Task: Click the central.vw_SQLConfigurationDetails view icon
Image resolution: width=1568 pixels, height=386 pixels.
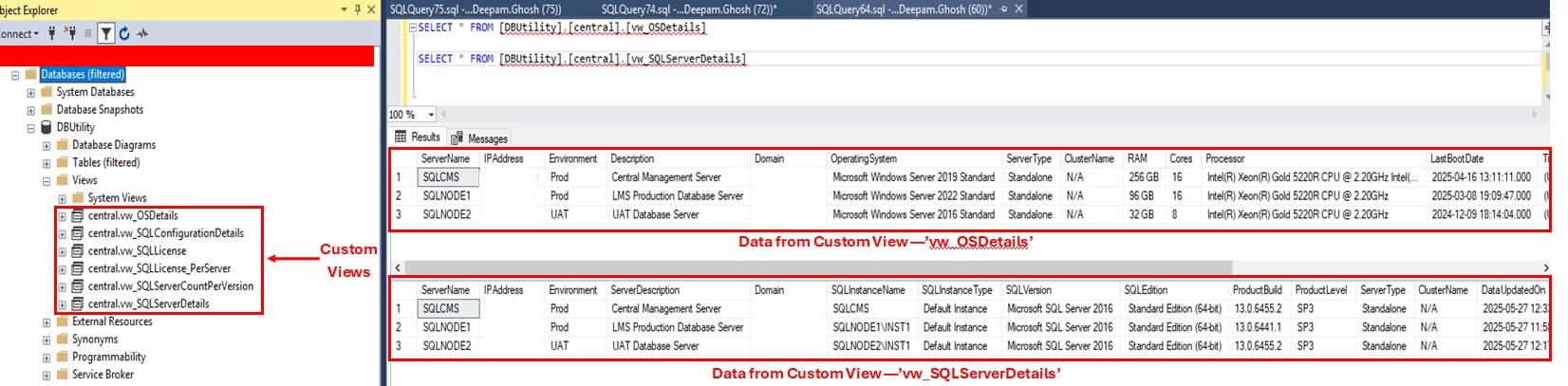Action: point(78,233)
